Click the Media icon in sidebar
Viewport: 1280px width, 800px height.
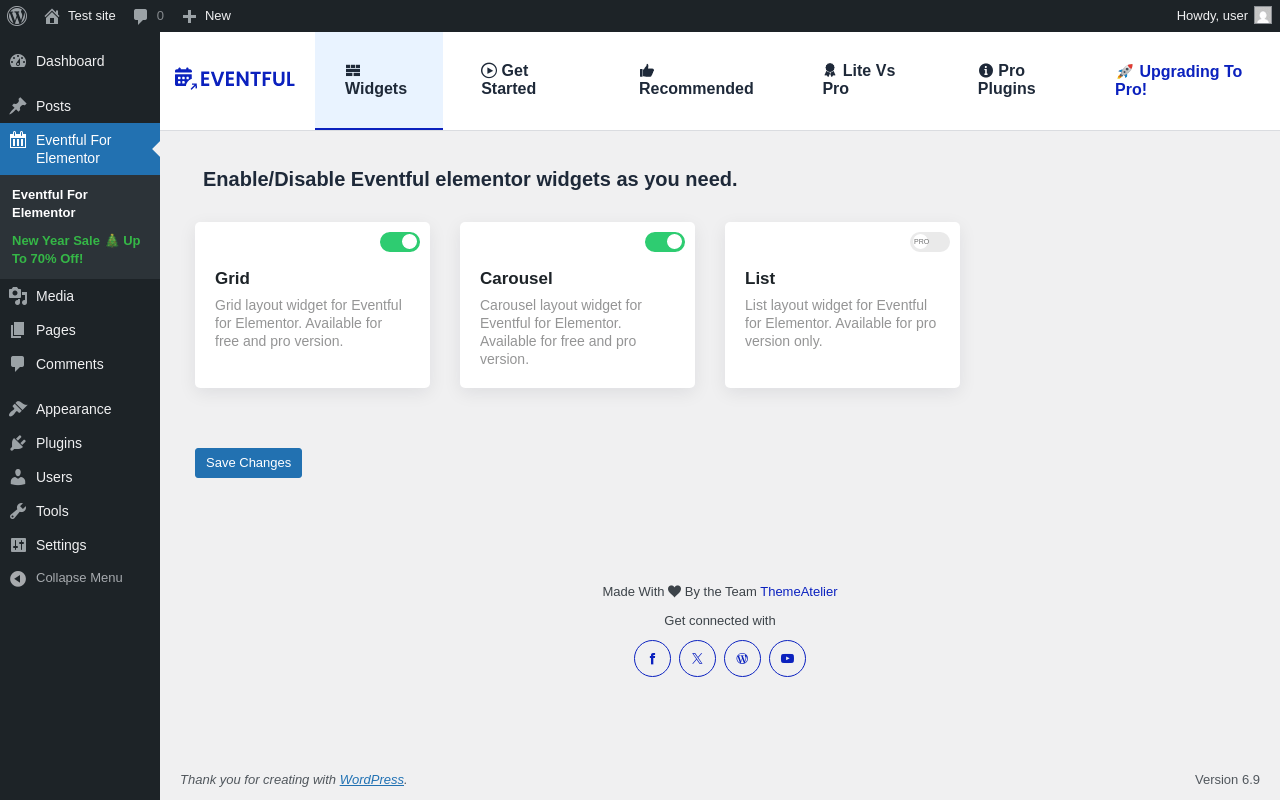18,296
